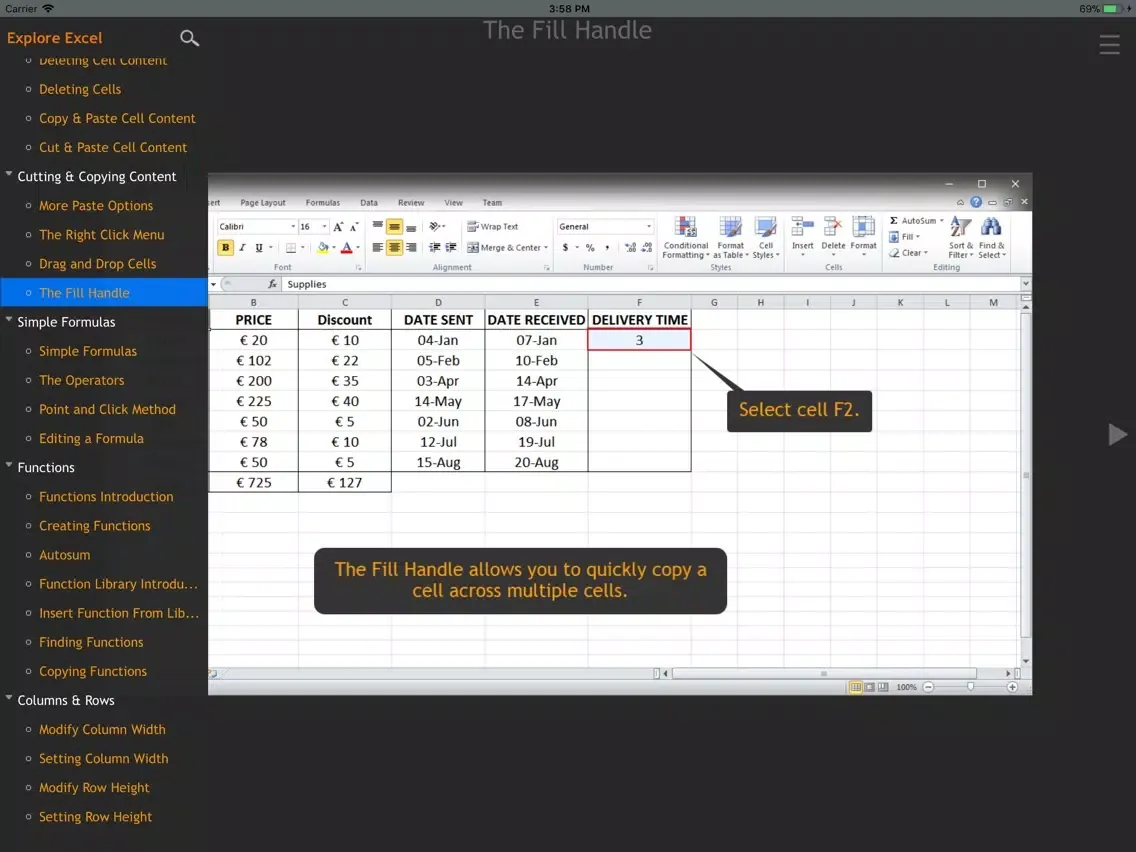
Task: Open the Autosum lesson
Action: [x=64, y=555]
